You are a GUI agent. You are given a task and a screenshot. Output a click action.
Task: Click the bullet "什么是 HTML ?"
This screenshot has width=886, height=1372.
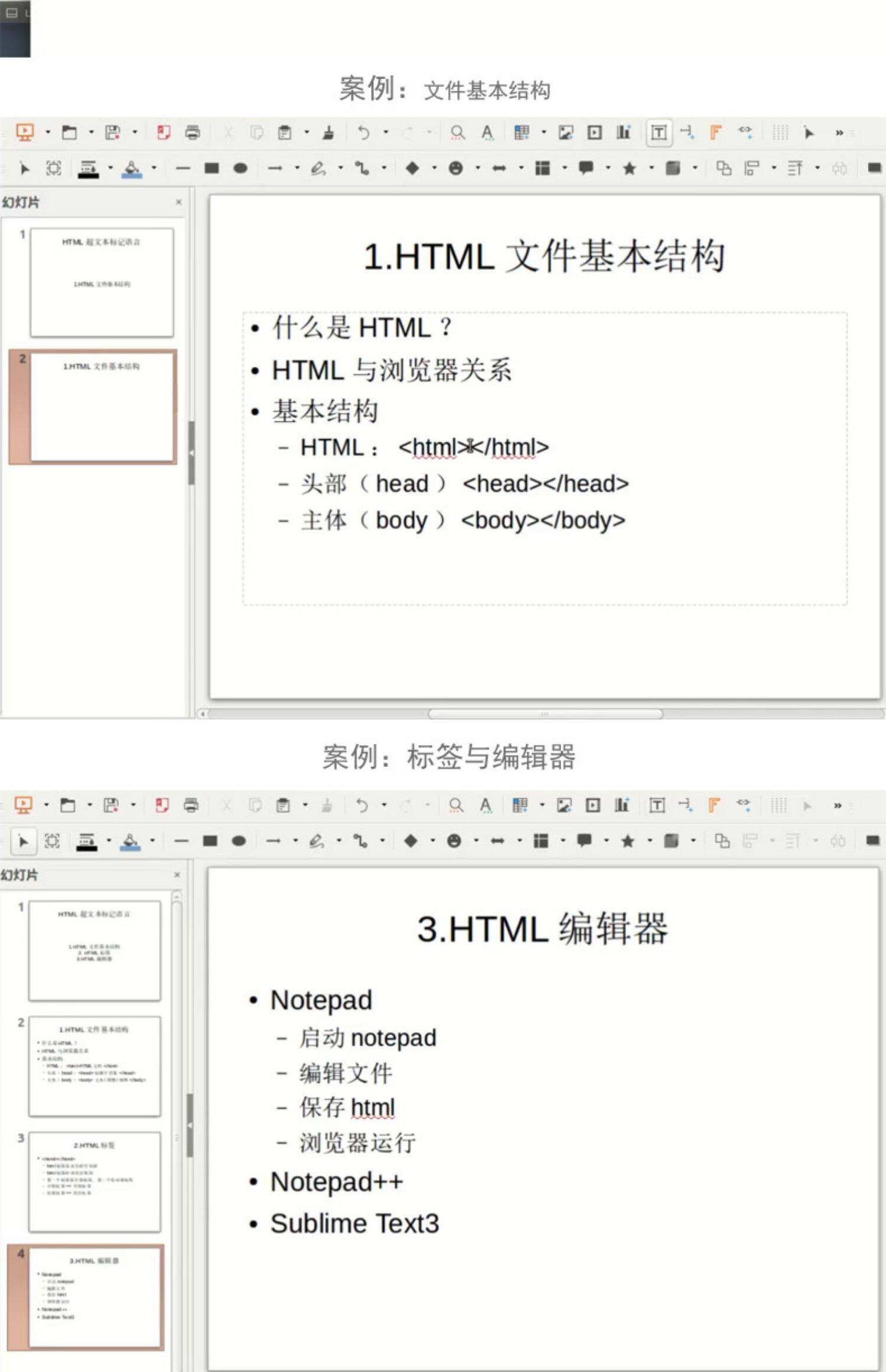[x=361, y=327]
